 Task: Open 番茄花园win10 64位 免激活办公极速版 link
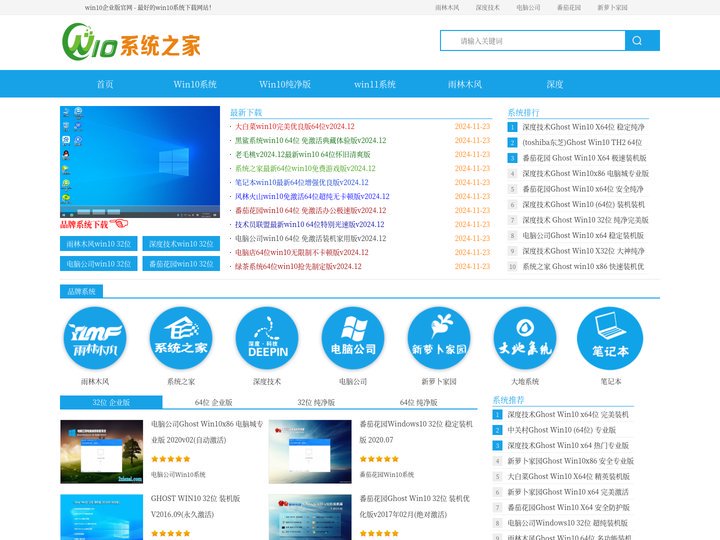tap(310, 210)
